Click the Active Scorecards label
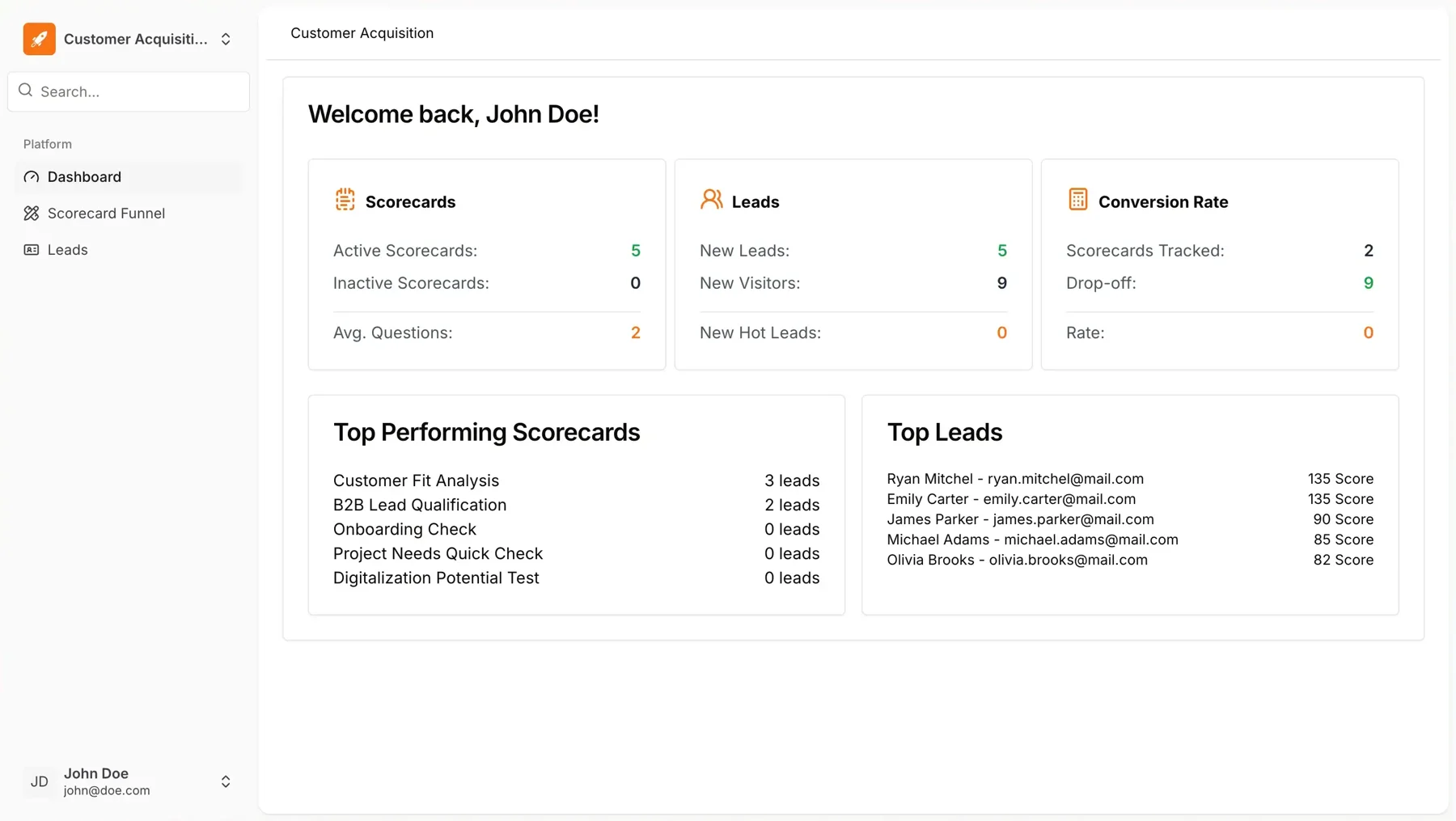 (405, 251)
